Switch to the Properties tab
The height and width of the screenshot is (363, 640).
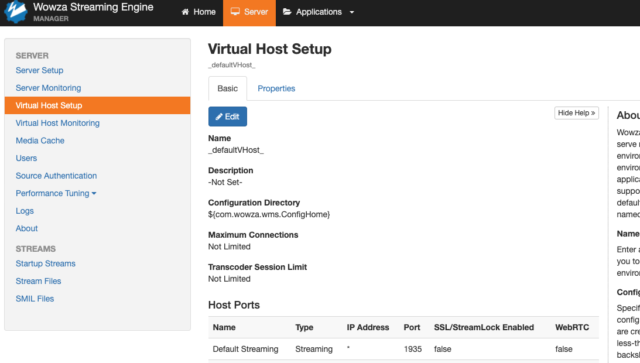coord(276,89)
